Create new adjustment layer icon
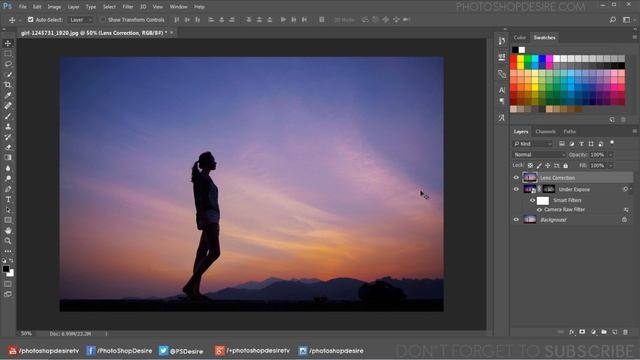The height and width of the screenshot is (360, 640). [593, 332]
